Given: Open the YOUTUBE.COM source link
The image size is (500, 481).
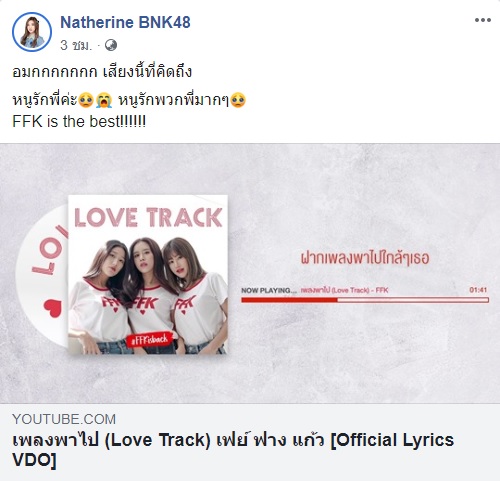Looking at the screenshot, I should 64,419.
